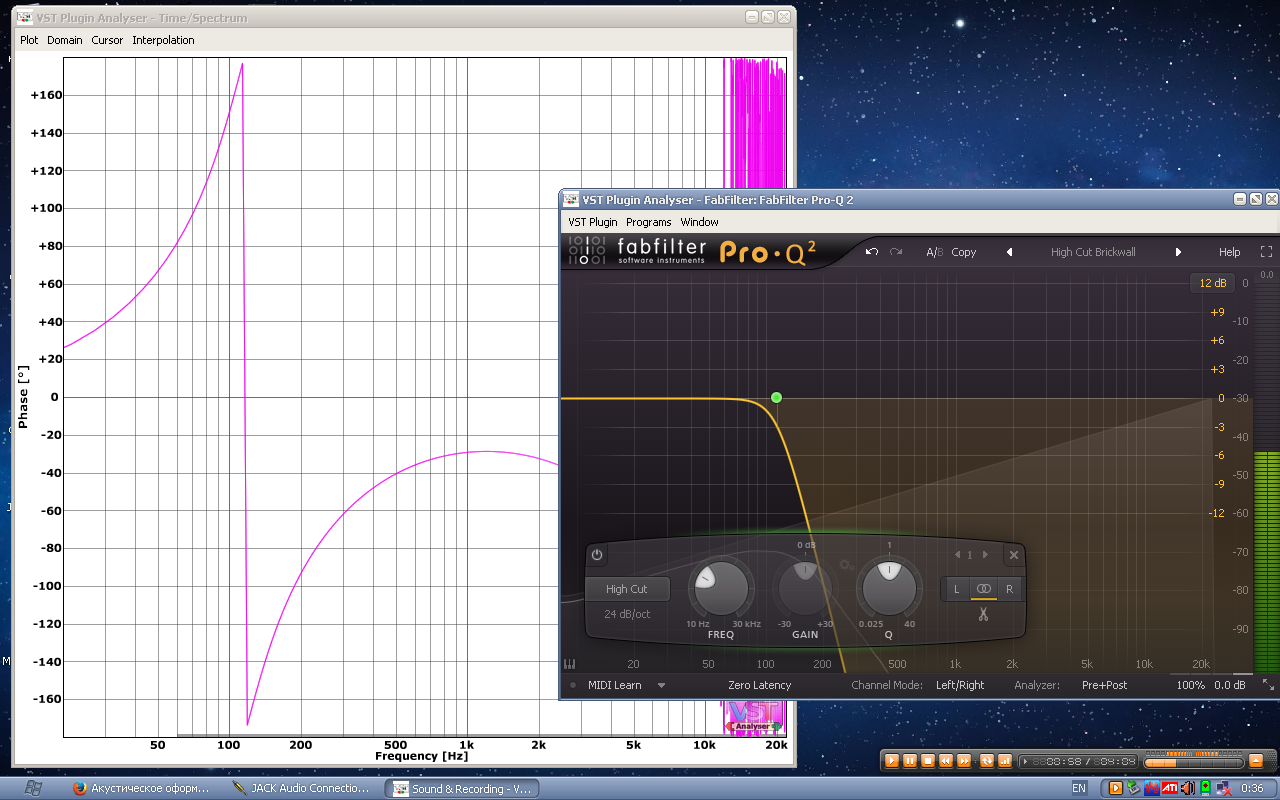Set band to stereo linked channels
The image size is (1280, 800).
pos(983,589)
